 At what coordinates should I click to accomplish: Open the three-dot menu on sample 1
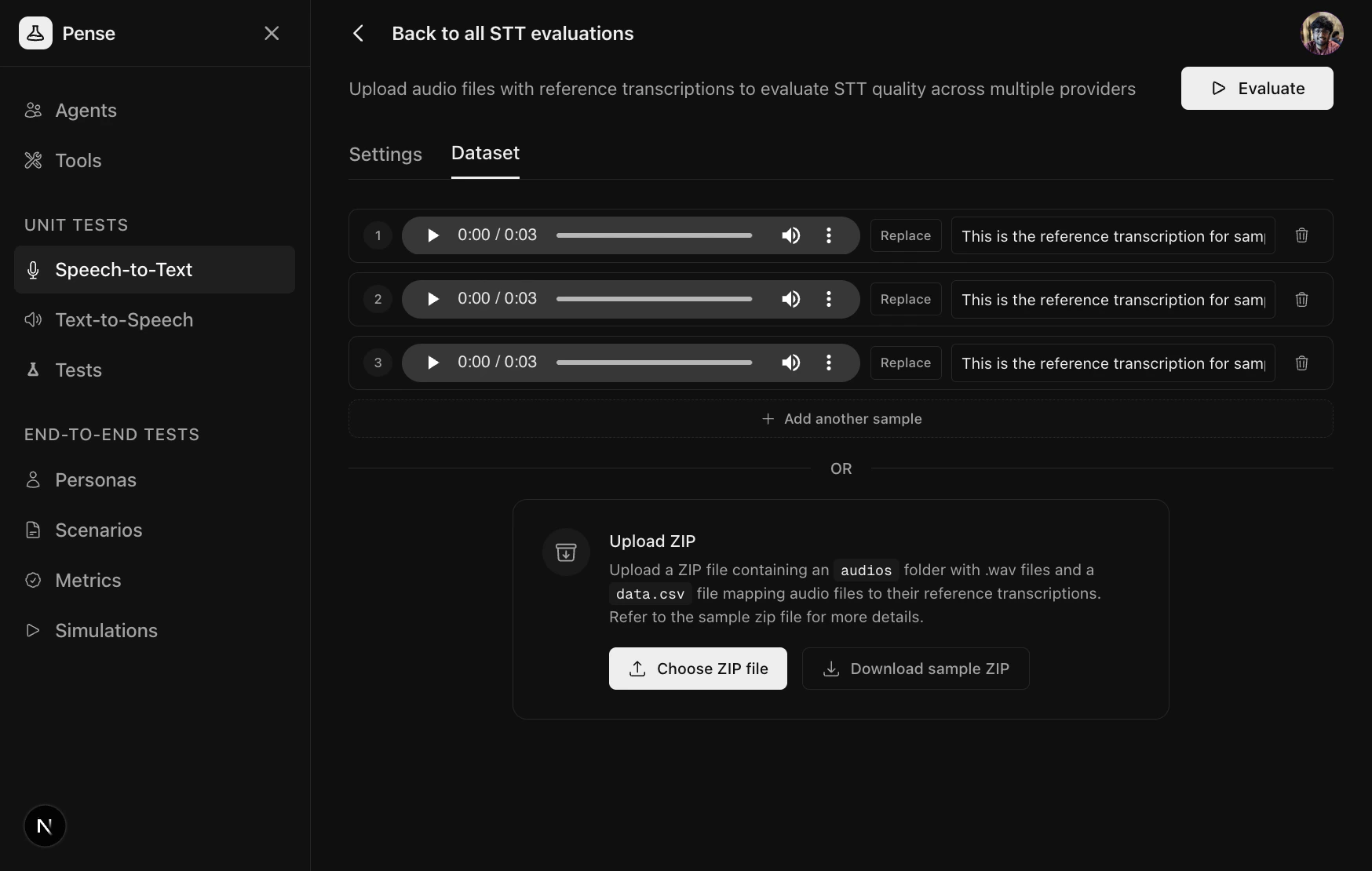[828, 235]
